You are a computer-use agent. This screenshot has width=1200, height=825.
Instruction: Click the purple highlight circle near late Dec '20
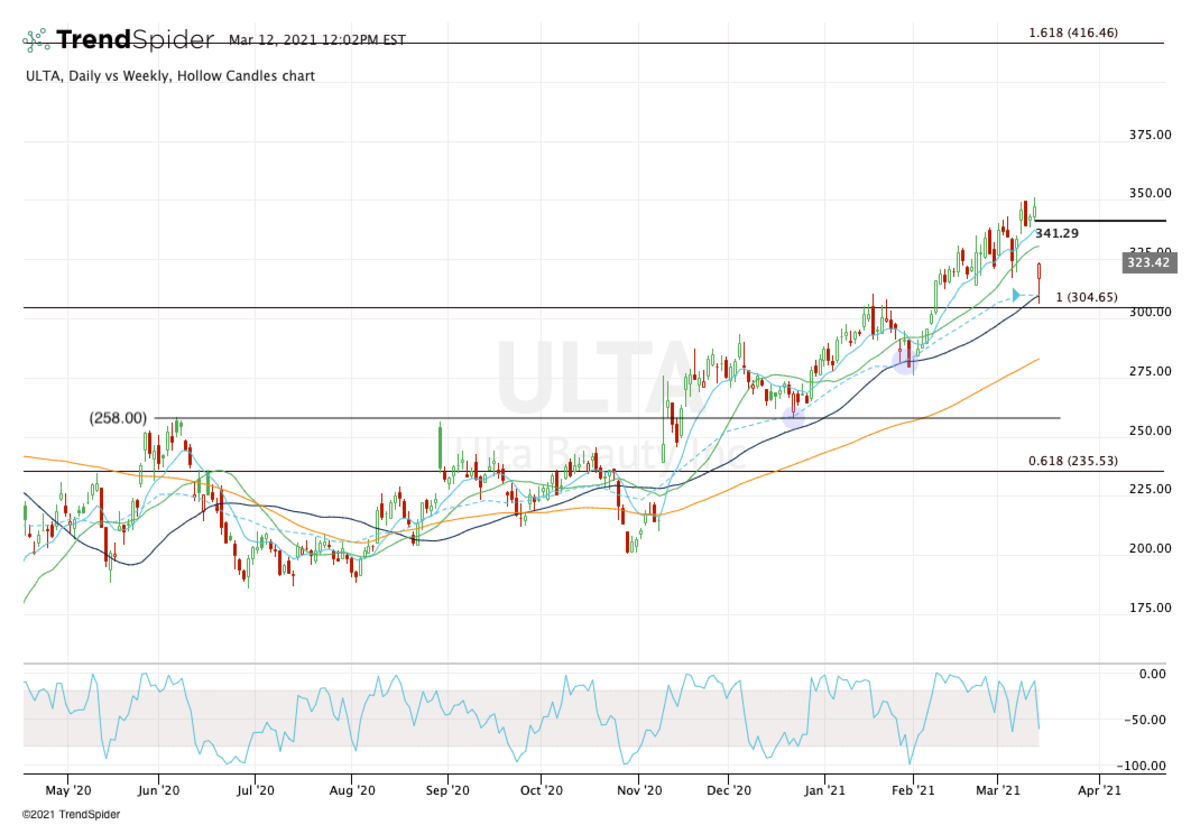coord(794,415)
